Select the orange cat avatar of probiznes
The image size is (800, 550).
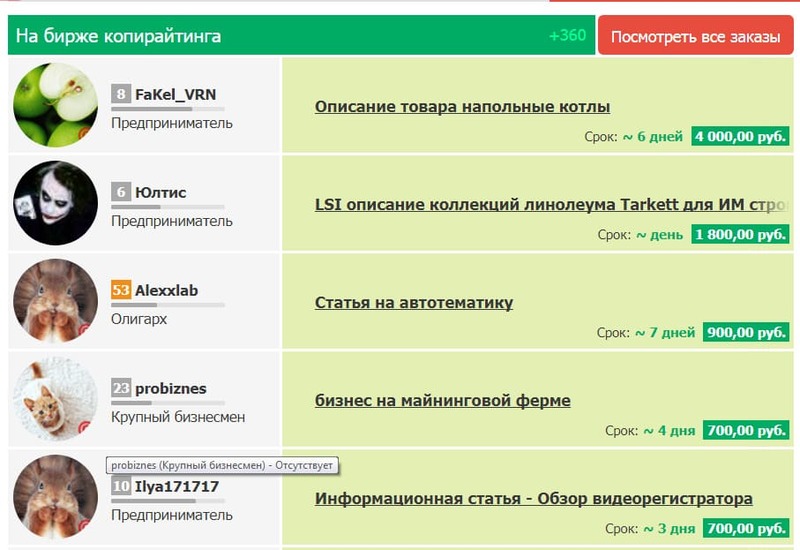tap(55, 399)
